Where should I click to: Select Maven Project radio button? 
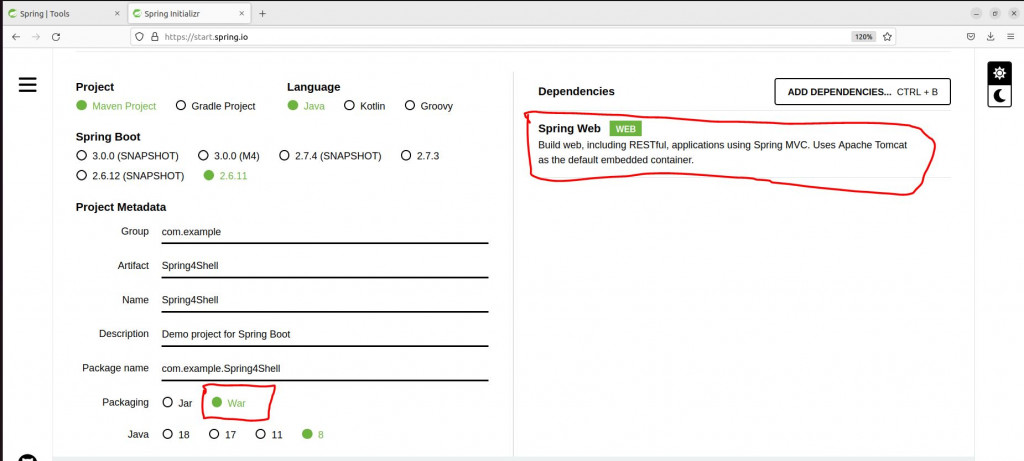(x=116, y=106)
